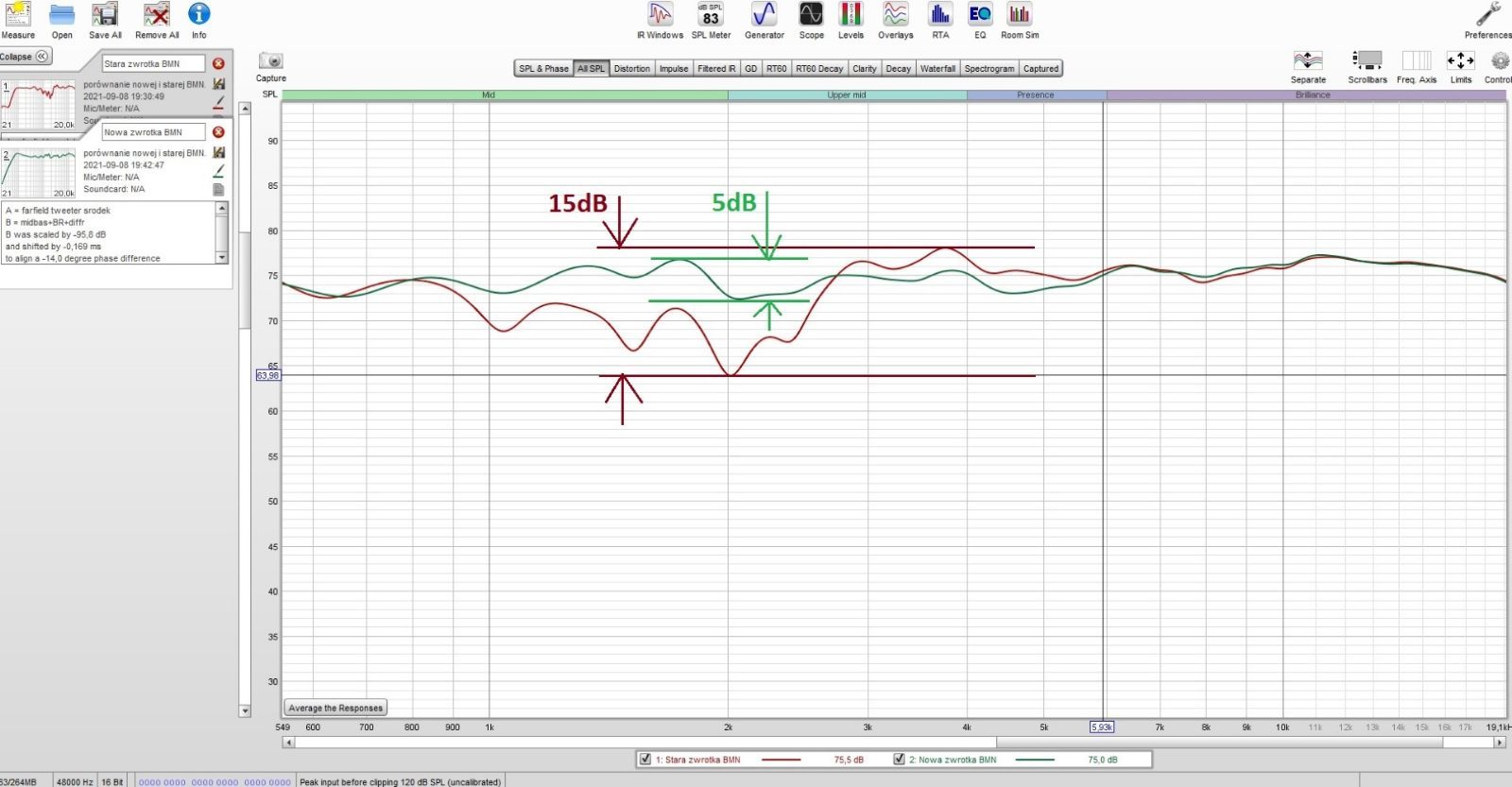Open the Waterfall tab
This screenshot has width=1512, height=787.
(937, 68)
